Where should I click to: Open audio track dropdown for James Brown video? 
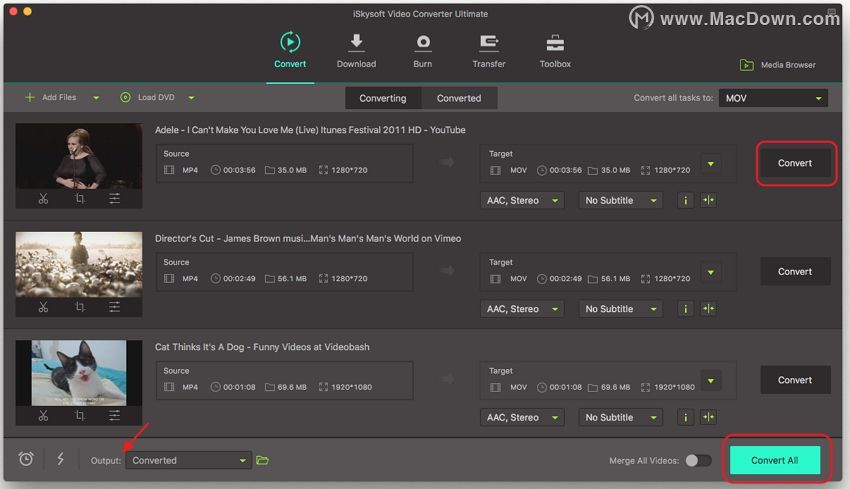(522, 309)
